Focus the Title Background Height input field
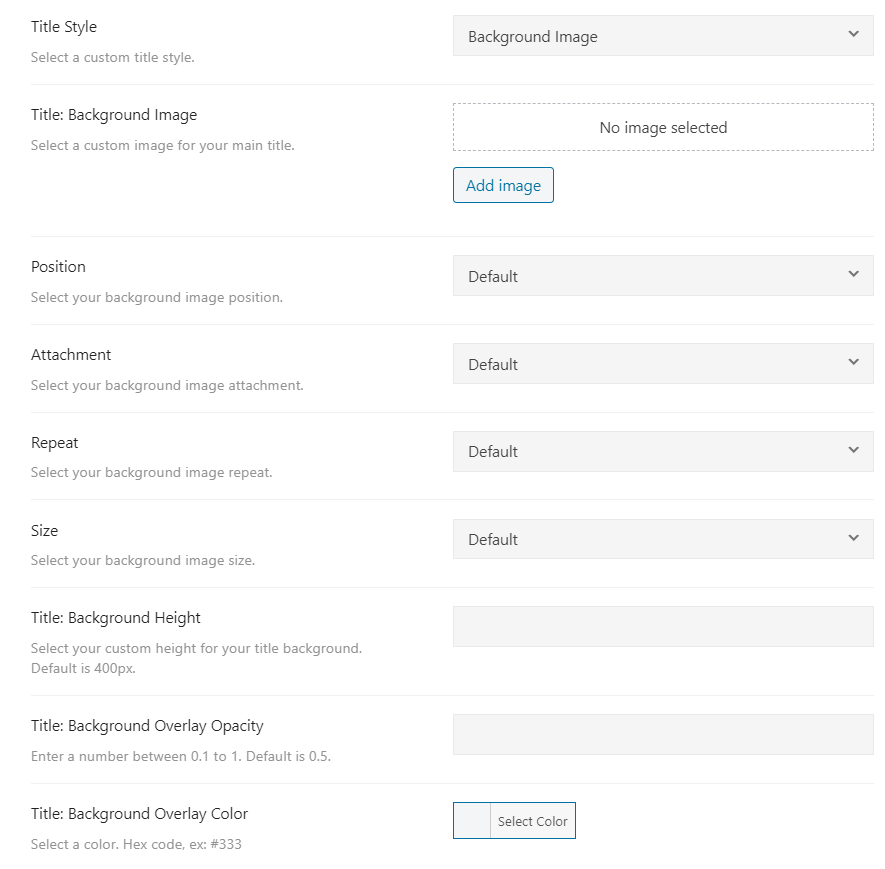This screenshot has width=885, height=869. click(663, 627)
